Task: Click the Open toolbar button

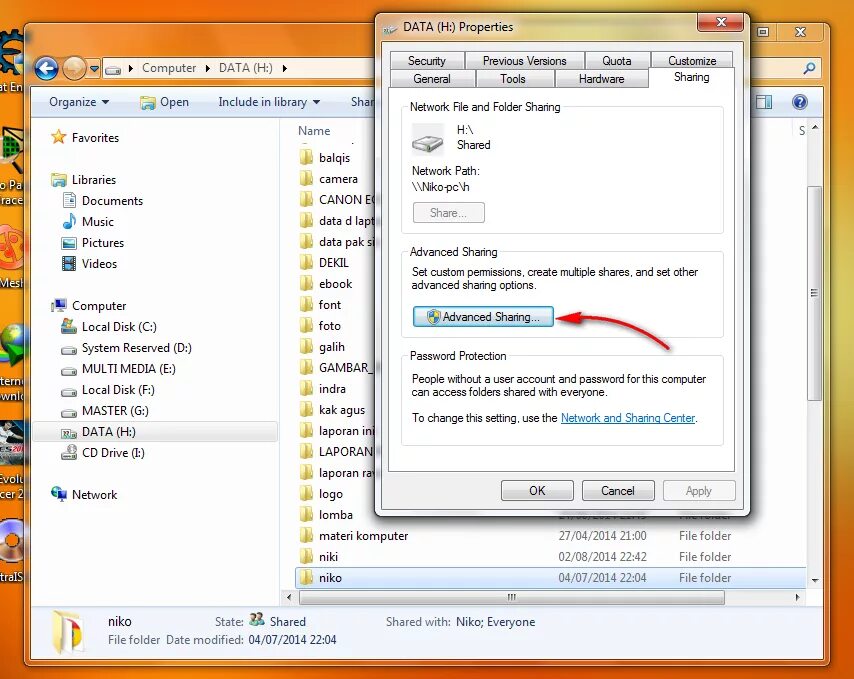Action: point(164,102)
